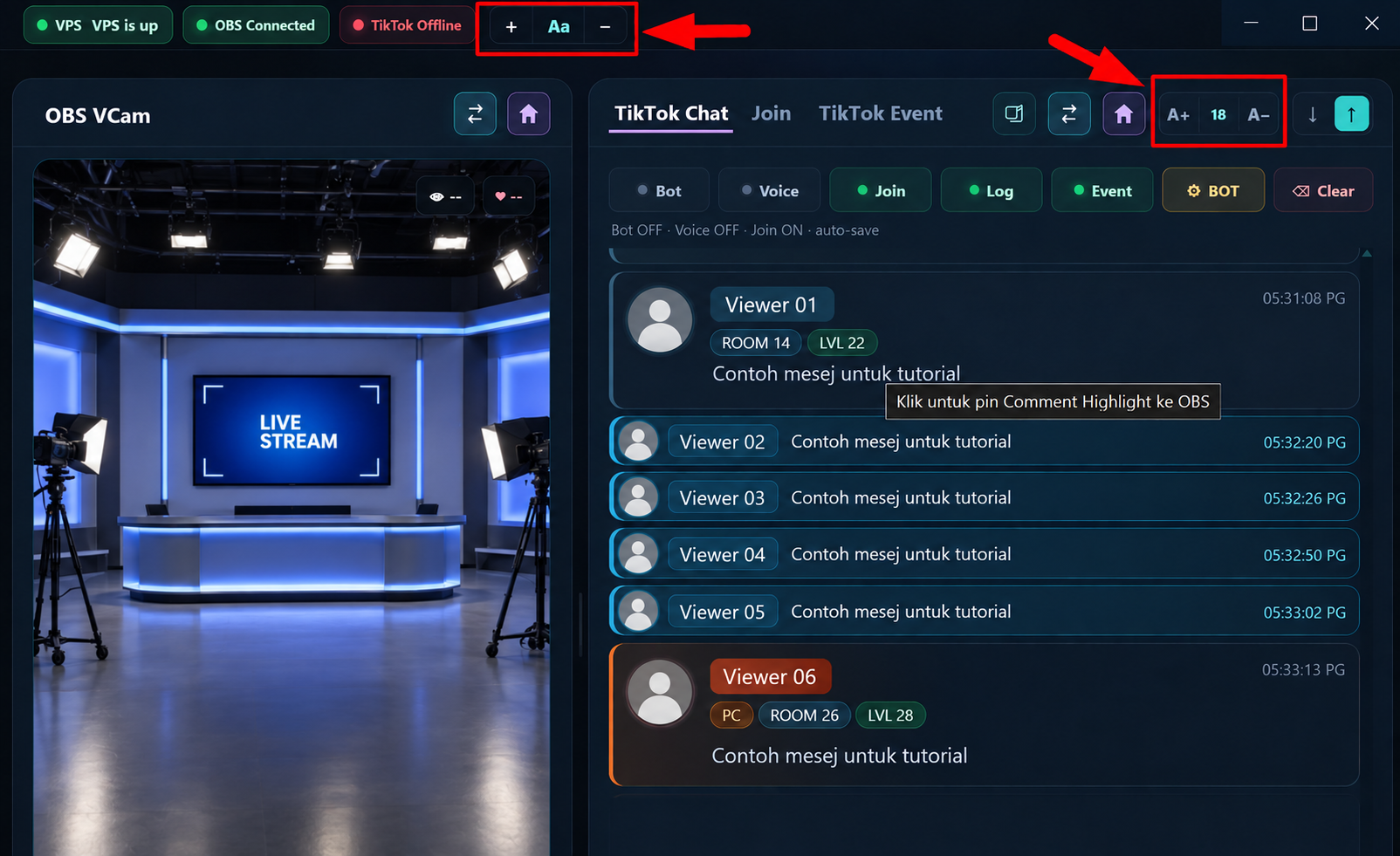Decrease chat font with A- button
1400x856 pixels.
pyautogui.click(x=1259, y=114)
